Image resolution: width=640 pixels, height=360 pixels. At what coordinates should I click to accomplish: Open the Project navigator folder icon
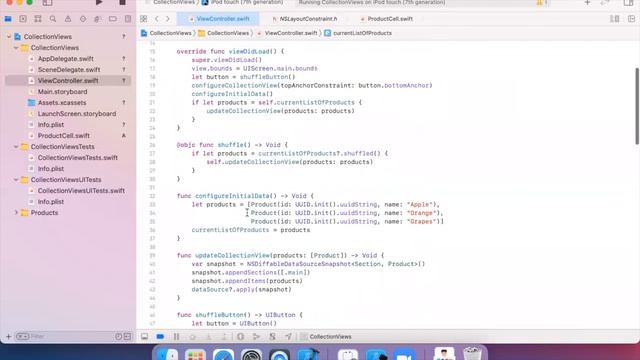click(x=8, y=19)
